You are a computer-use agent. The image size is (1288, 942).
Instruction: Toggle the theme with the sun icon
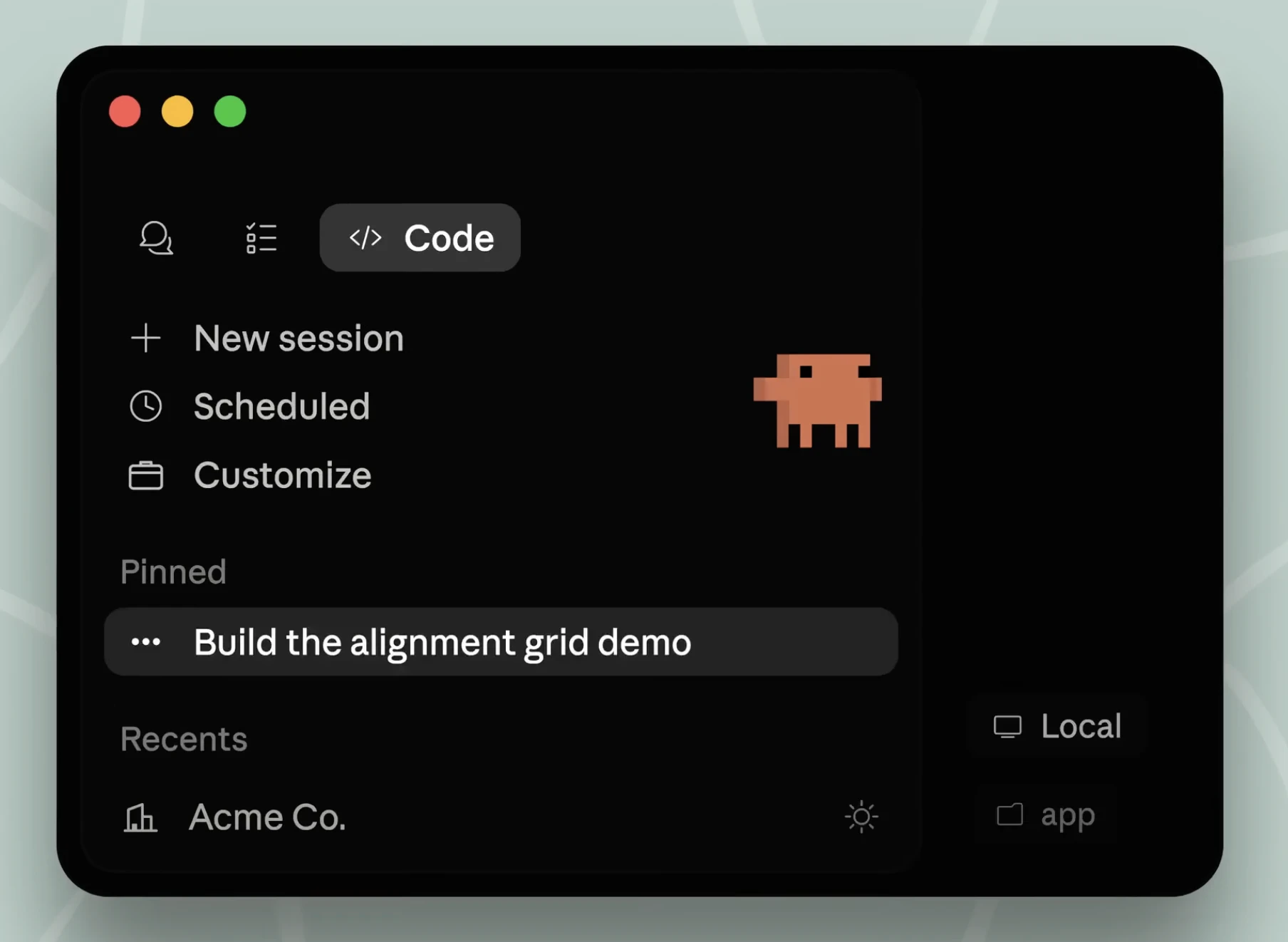(x=861, y=817)
